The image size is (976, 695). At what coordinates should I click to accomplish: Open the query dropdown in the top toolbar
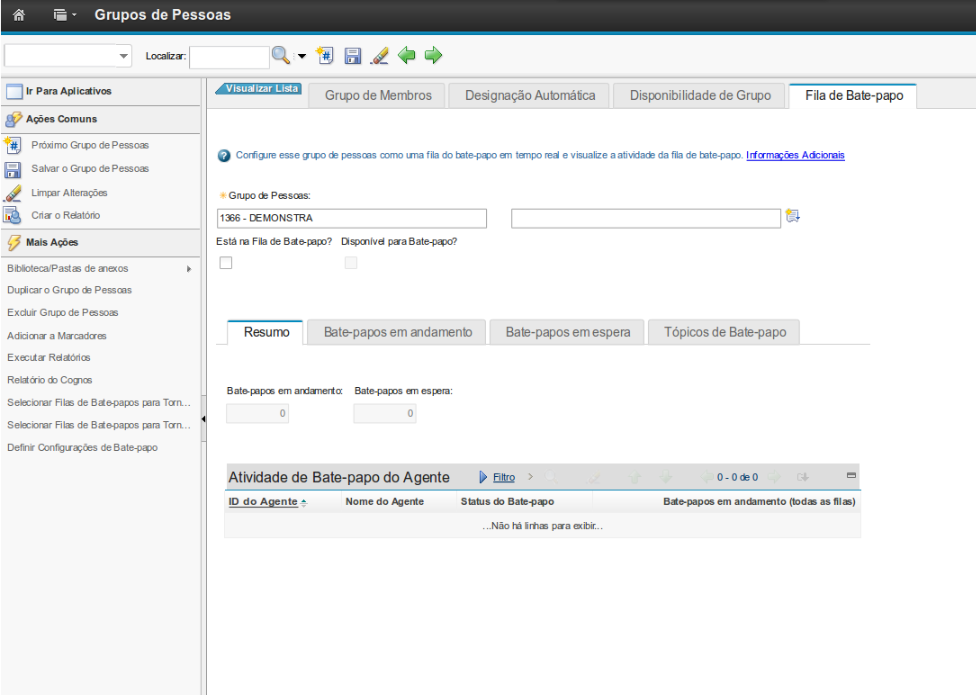(x=69, y=56)
